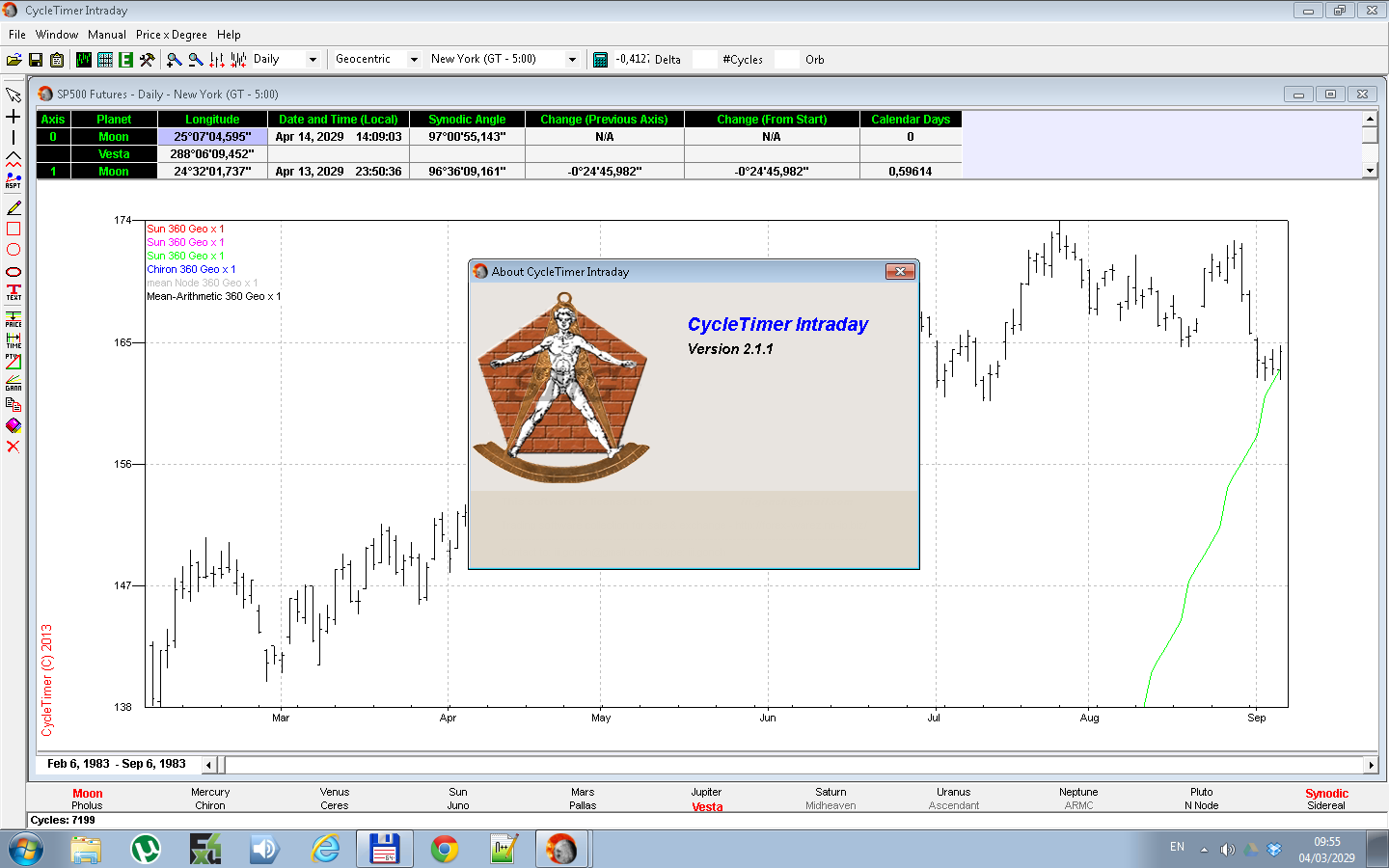1389x868 pixels.
Task: Expand the Daily timeframe dropdown
Action: [313, 60]
